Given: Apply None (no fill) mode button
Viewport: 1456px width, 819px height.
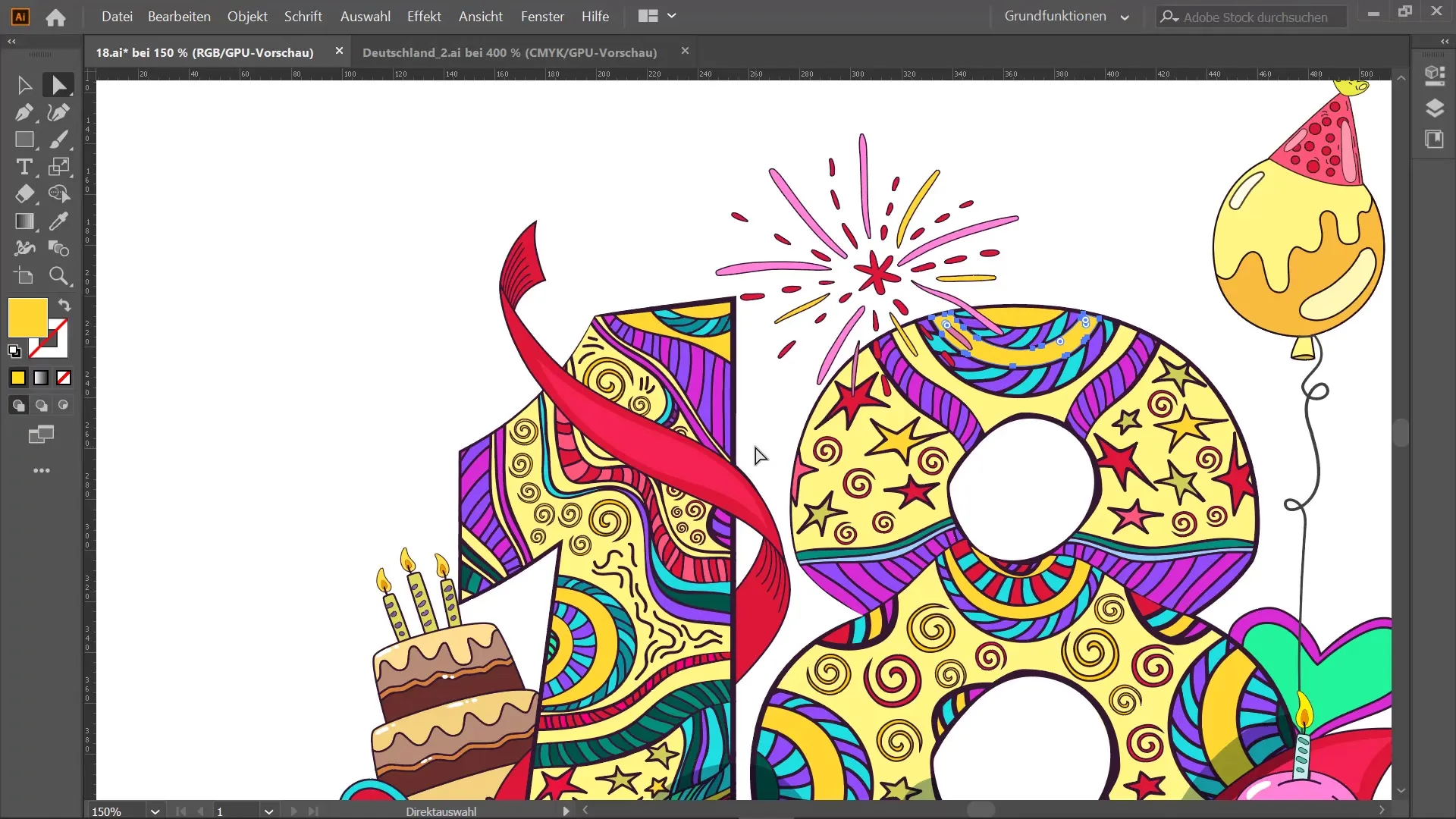Looking at the screenshot, I should pos(64,378).
